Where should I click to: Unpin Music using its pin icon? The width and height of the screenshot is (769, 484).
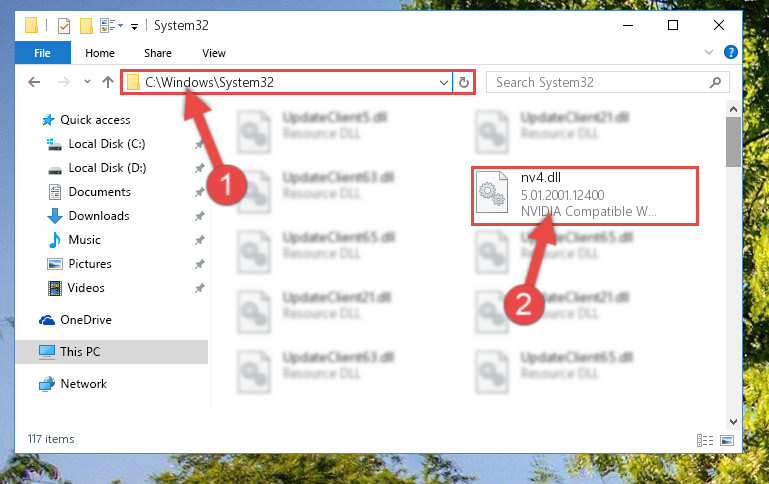(199, 240)
